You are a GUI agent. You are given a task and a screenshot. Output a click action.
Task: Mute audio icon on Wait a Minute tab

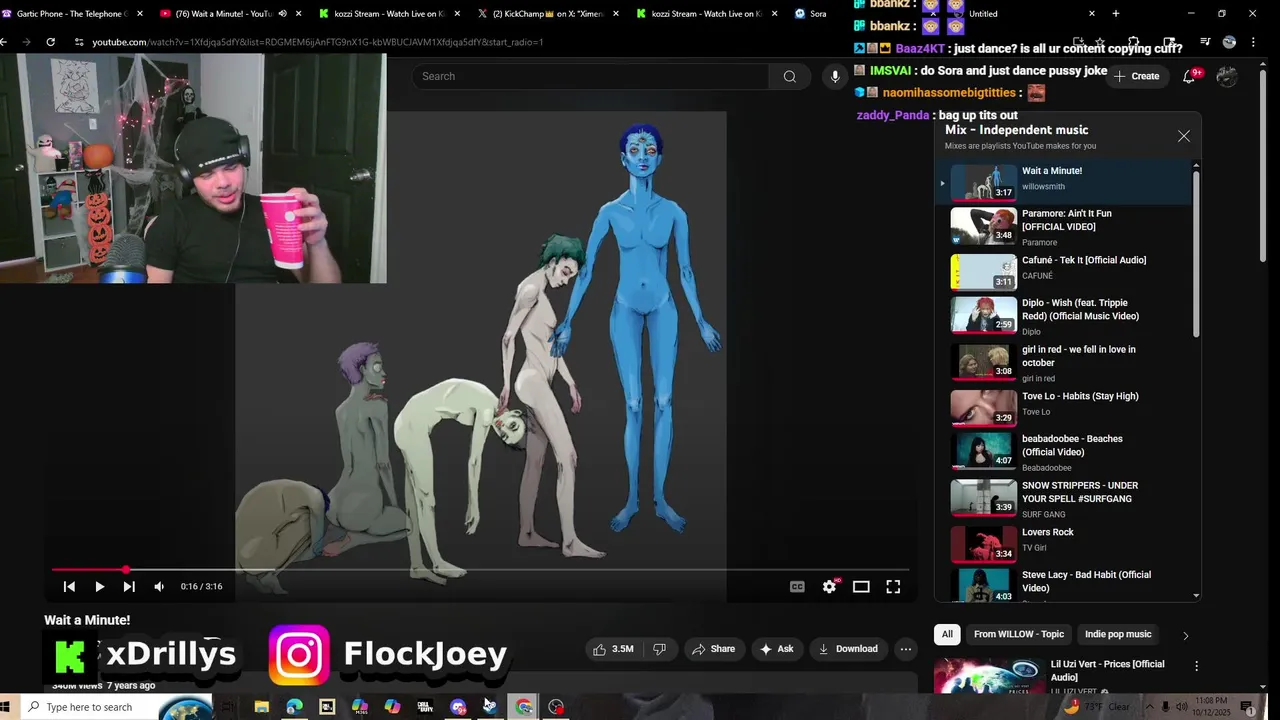click(281, 14)
